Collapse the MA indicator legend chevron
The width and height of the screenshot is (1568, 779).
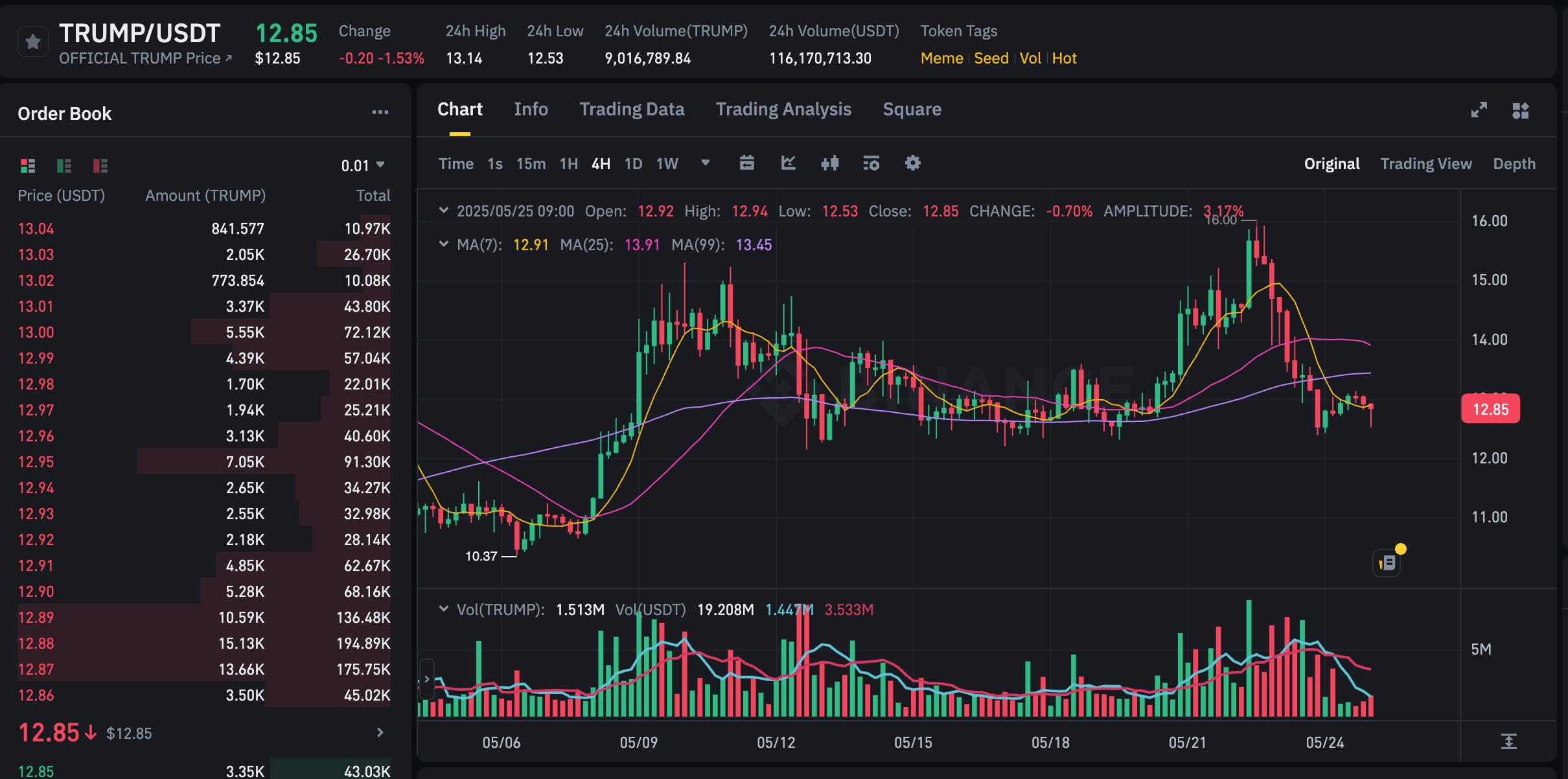[444, 244]
